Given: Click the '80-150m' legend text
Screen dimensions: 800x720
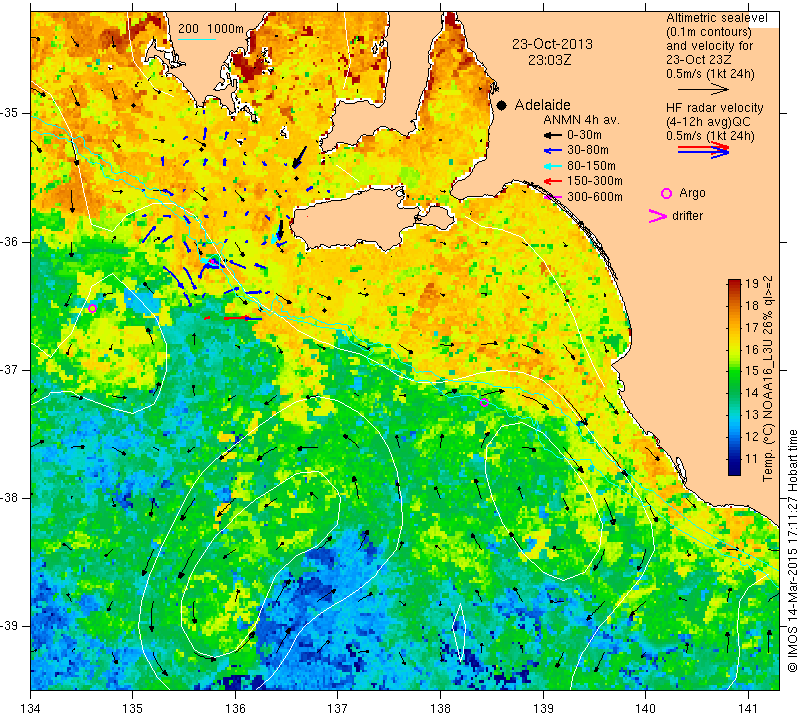Looking at the screenshot, I should (x=591, y=166).
